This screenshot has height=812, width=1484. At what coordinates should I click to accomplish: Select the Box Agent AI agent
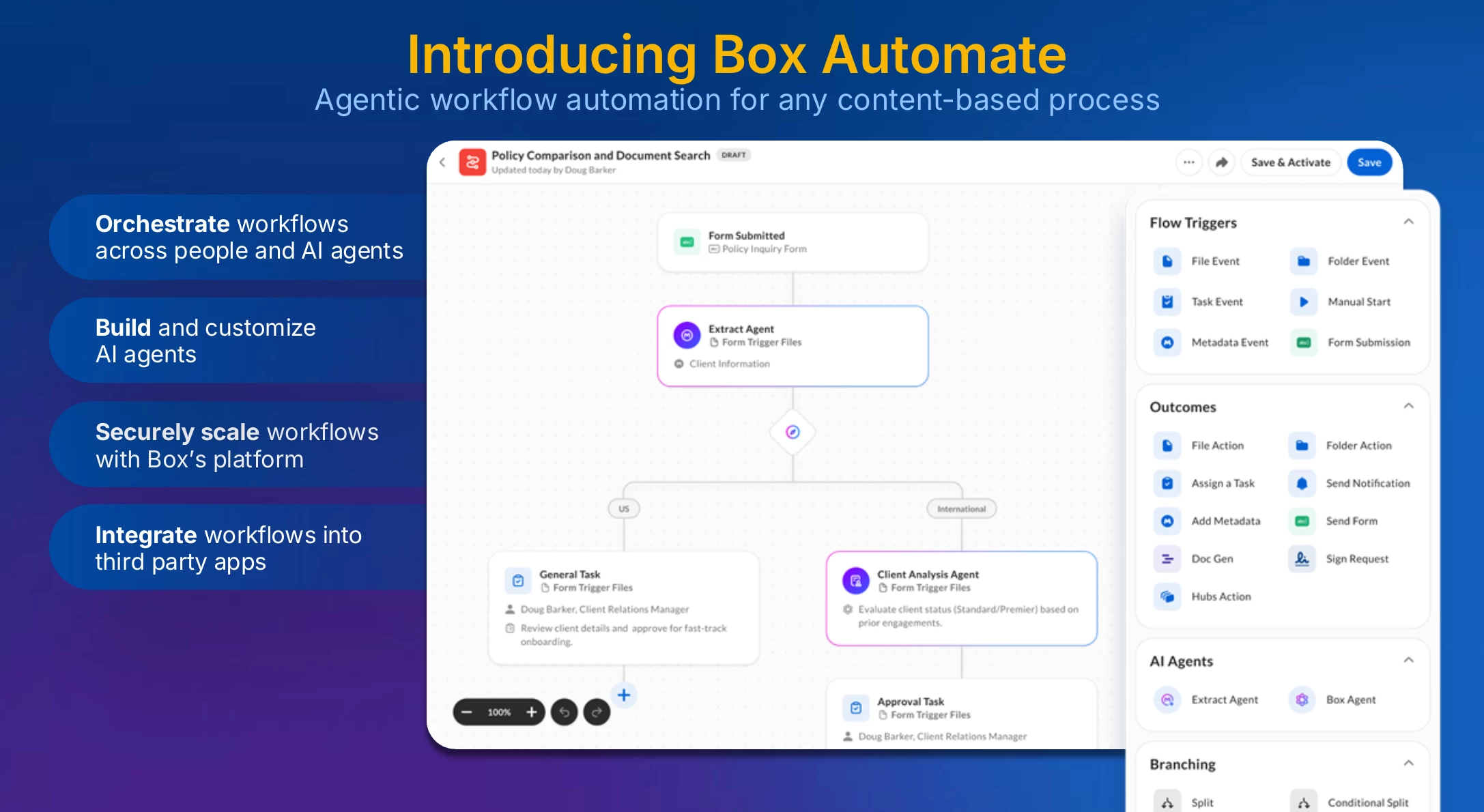click(x=1350, y=700)
